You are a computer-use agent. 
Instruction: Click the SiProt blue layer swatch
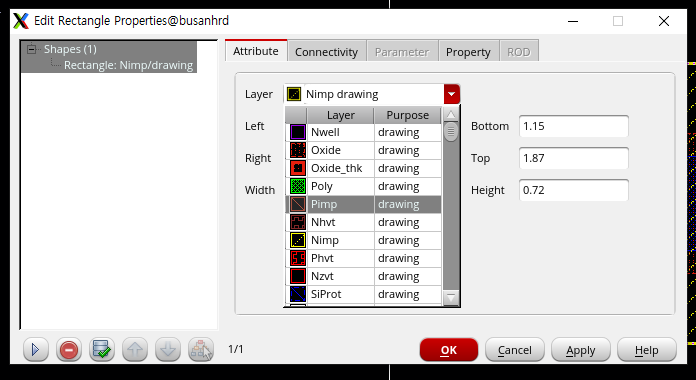(x=298, y=294)
